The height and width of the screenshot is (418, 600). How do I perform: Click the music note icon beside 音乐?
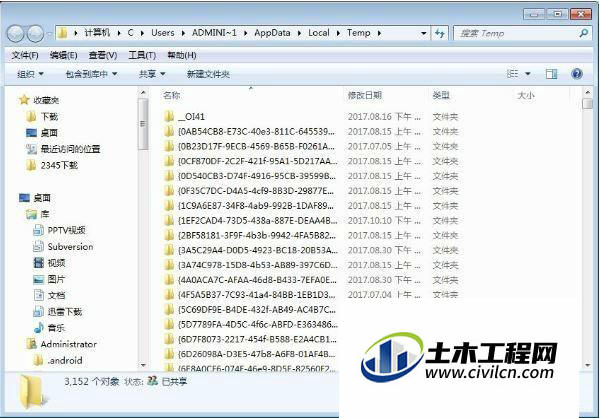pyautogui.click(x=39, y=328)
